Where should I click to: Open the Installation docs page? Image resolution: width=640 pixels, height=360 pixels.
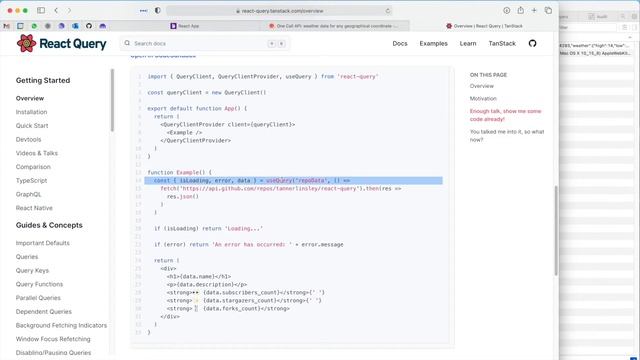[31, 112]
